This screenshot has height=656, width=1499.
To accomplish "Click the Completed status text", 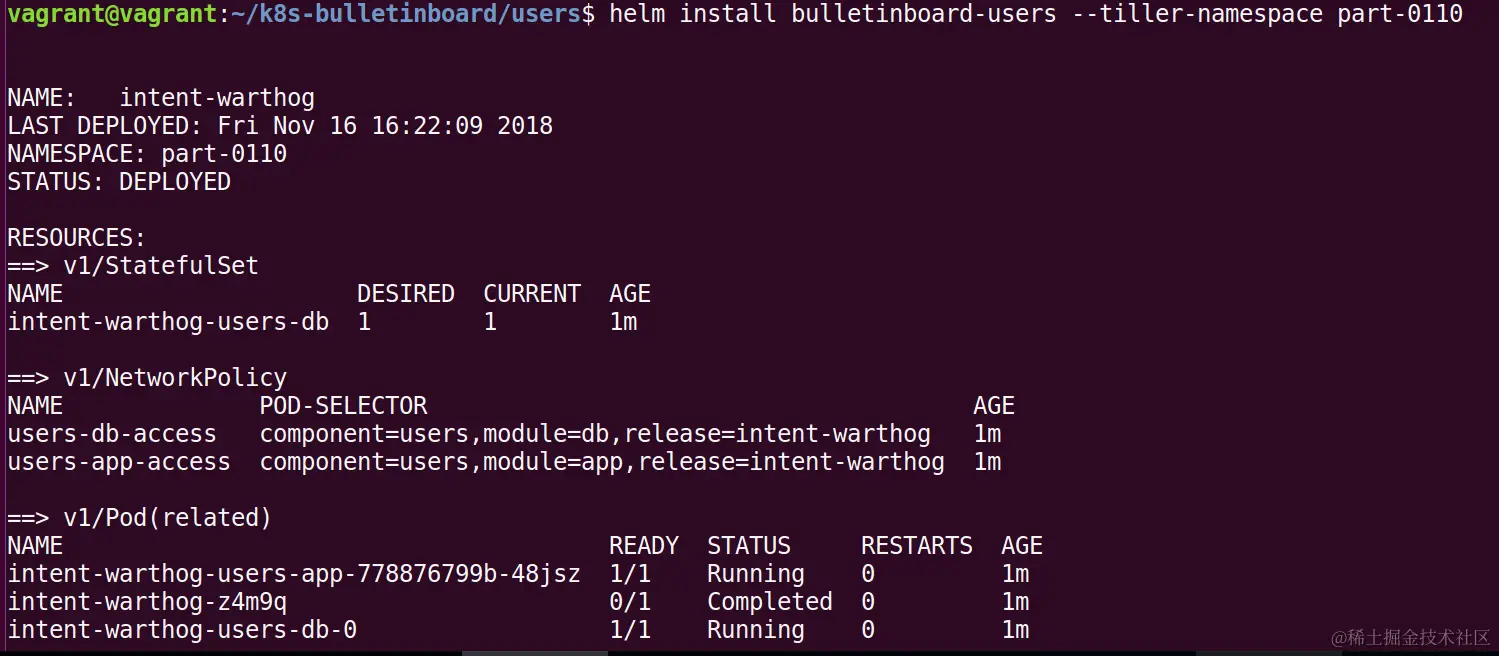I will pos(770,602).
